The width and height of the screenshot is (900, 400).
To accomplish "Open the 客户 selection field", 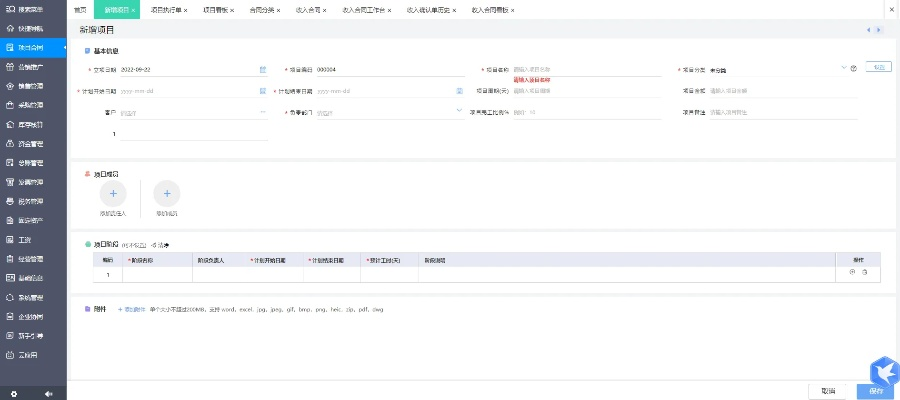I will (190, 112).
